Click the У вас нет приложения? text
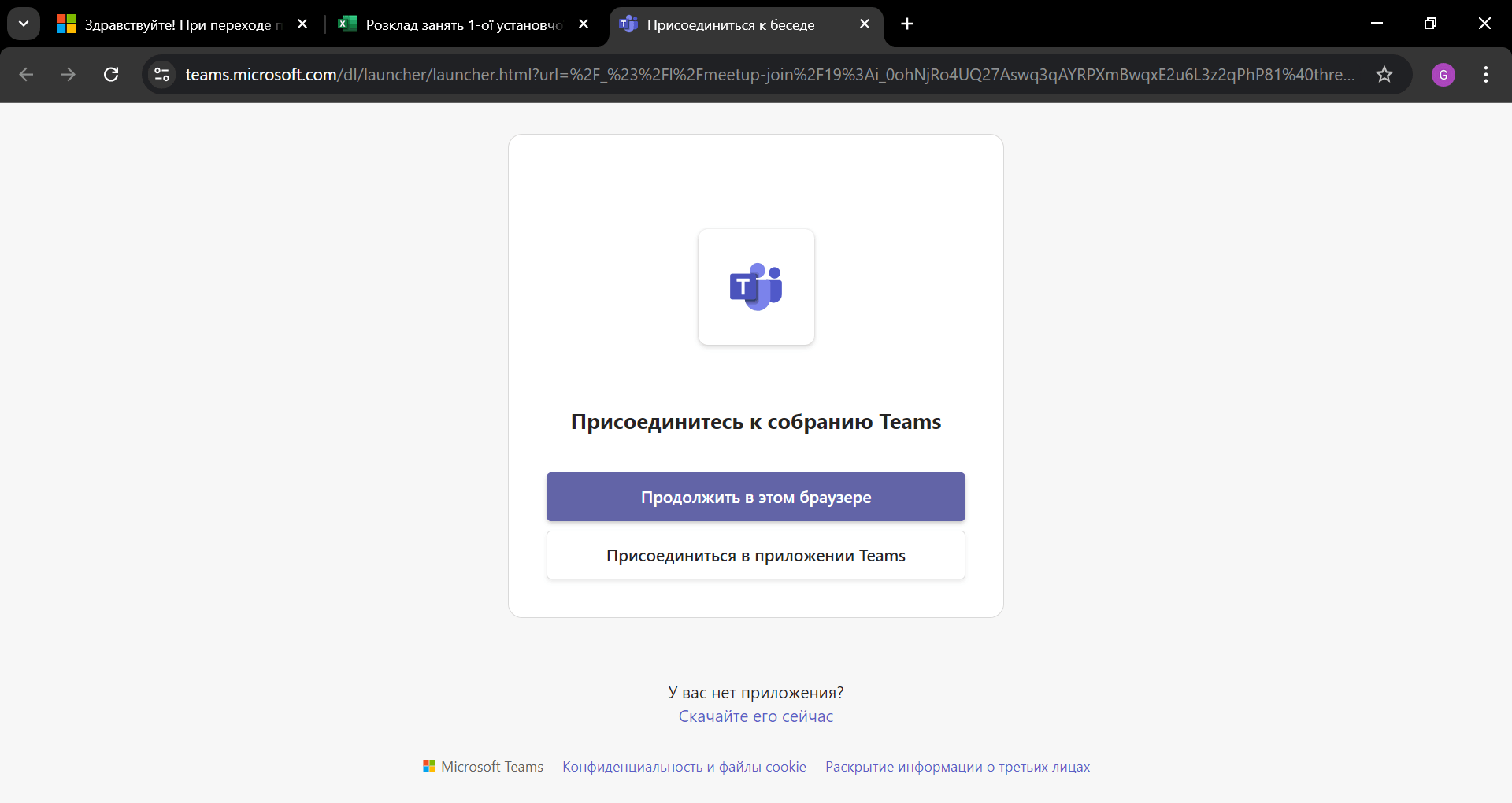This screenshot has width=1512, height=803. tap(756, 693)
